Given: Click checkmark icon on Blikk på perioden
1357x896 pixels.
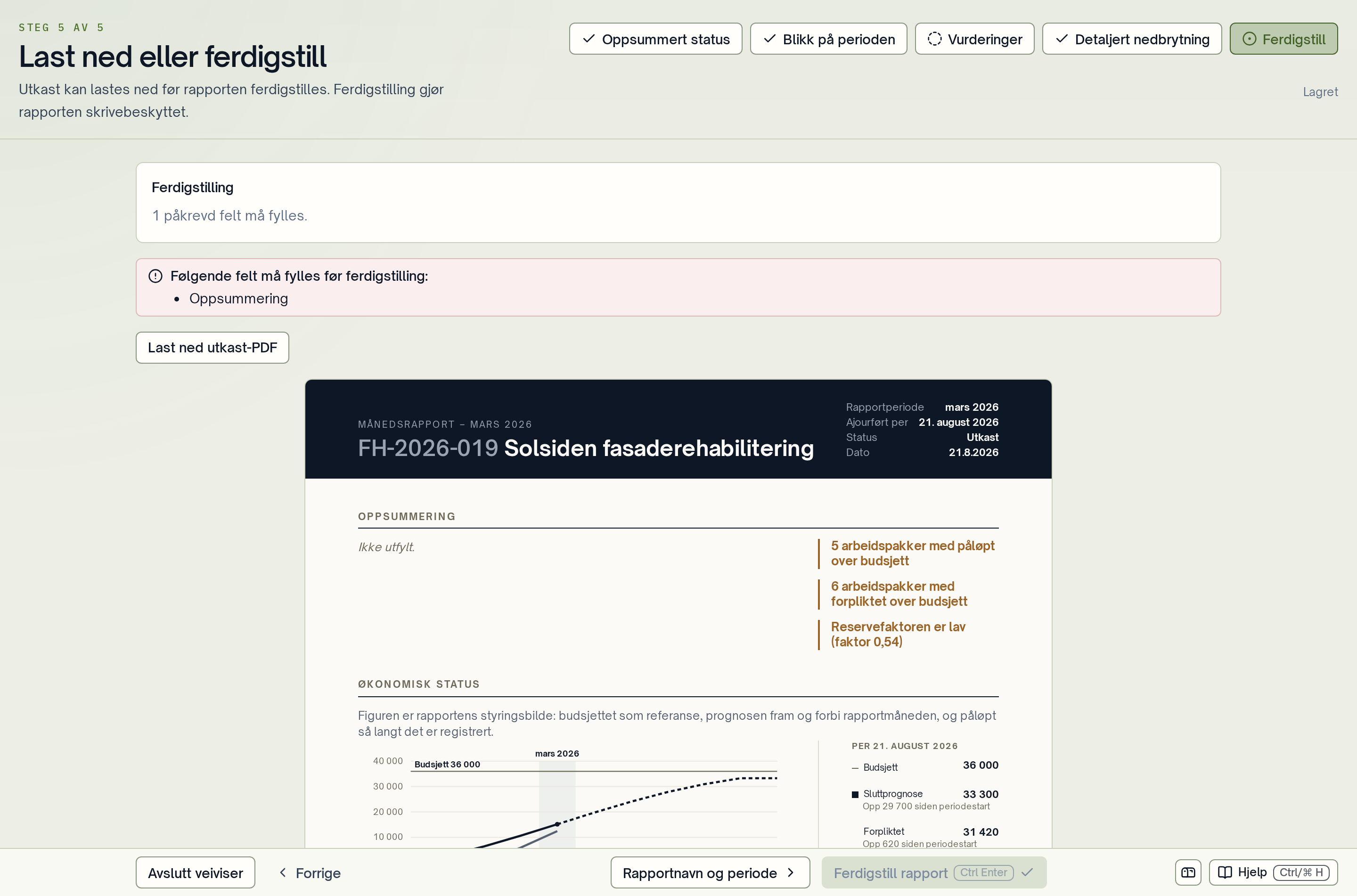Looking at the screenshot, I should click(769, 39).
